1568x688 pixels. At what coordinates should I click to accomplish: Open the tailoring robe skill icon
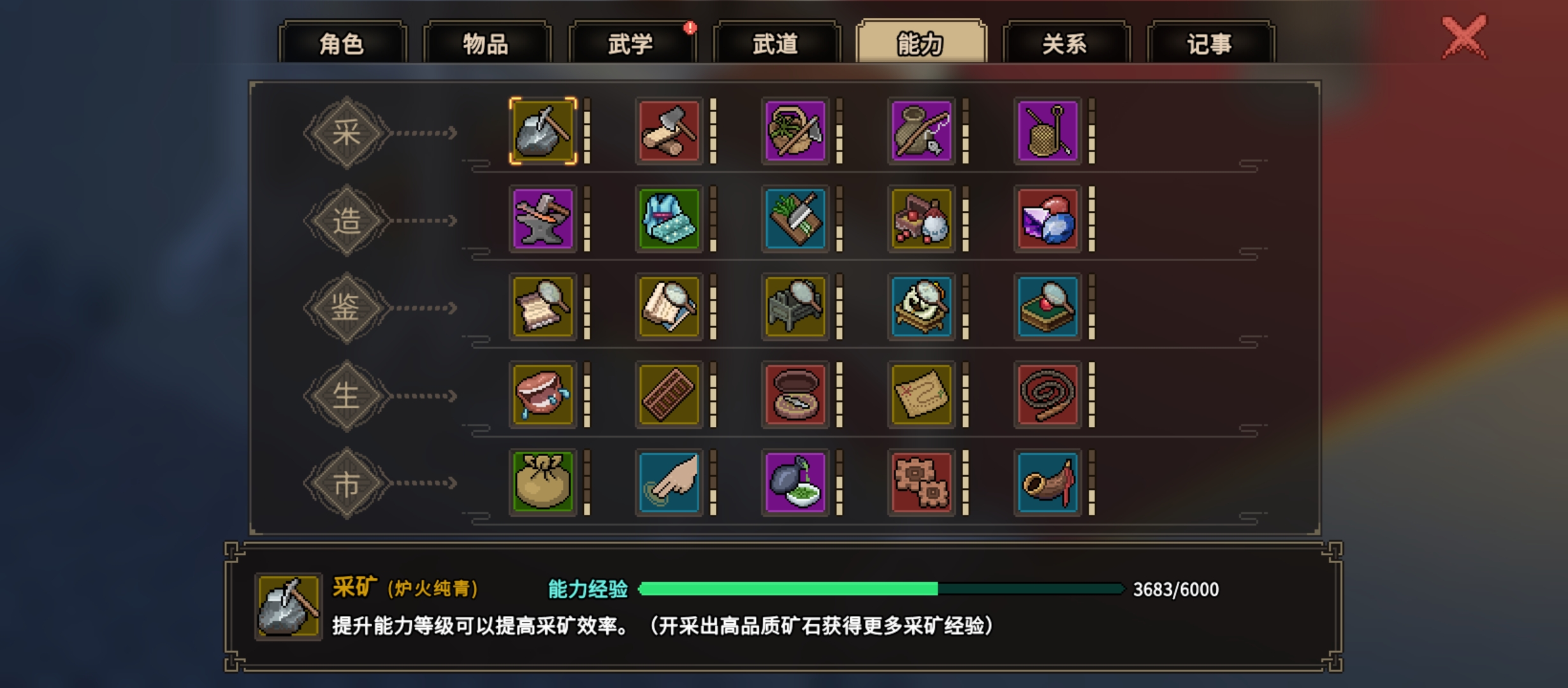(x=669, y=219)
